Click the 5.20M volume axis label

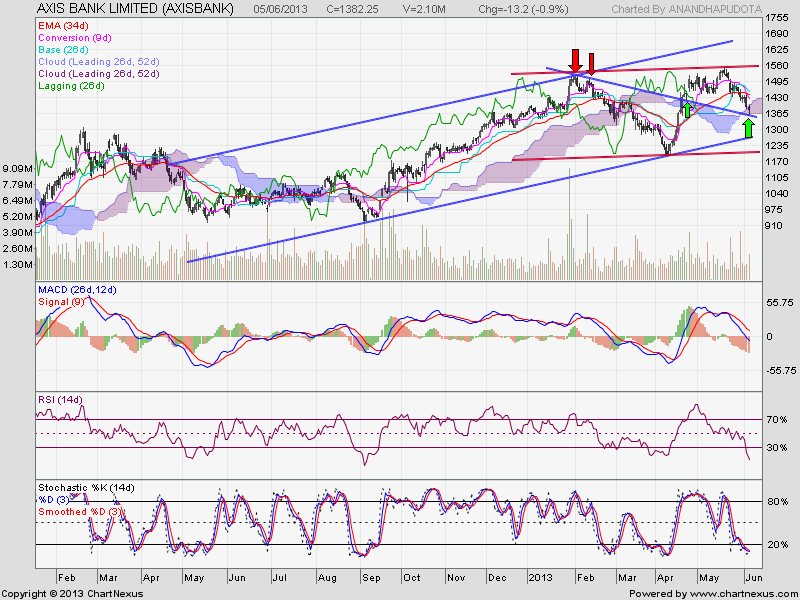[18, 216]
